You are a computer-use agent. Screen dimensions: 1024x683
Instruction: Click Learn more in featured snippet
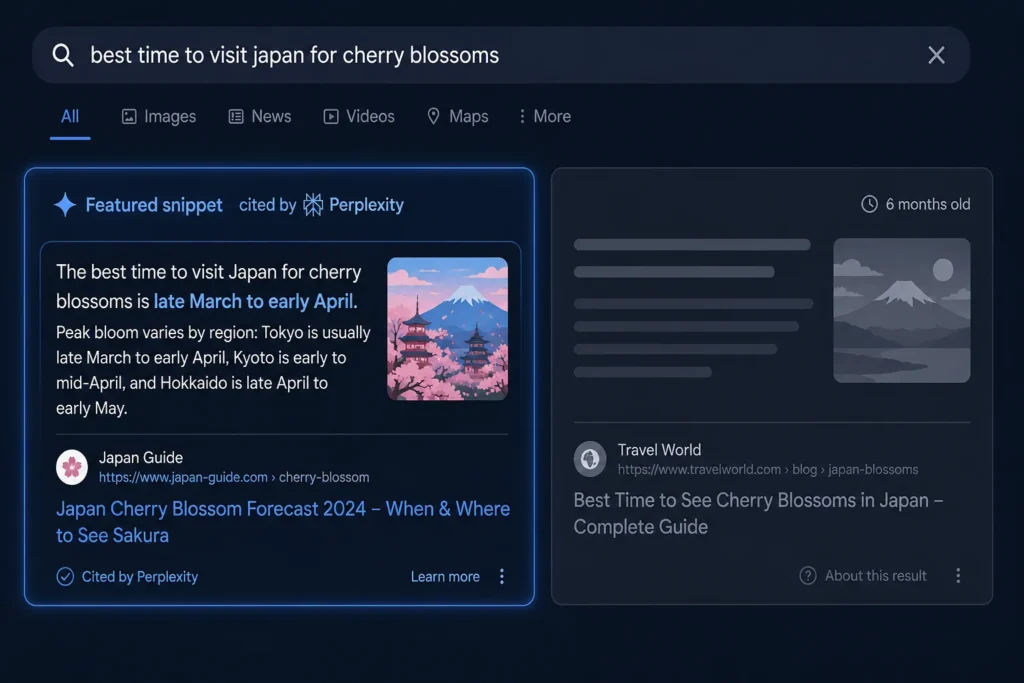pos(445,577)
